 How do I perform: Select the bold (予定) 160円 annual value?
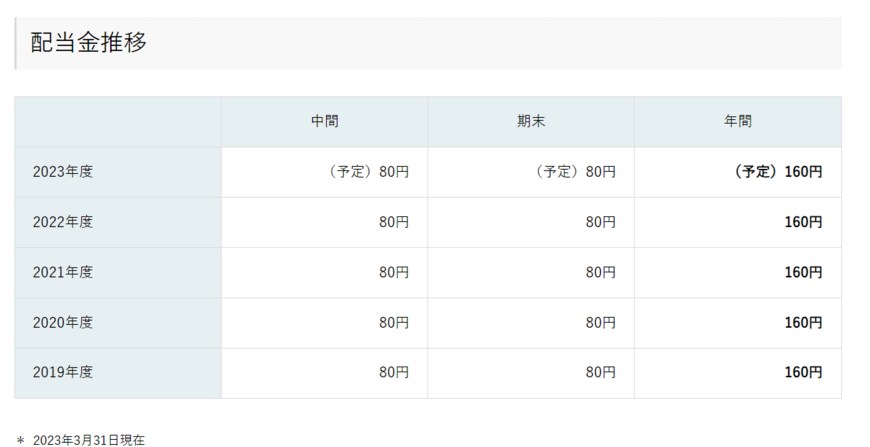tap(777, 172)
